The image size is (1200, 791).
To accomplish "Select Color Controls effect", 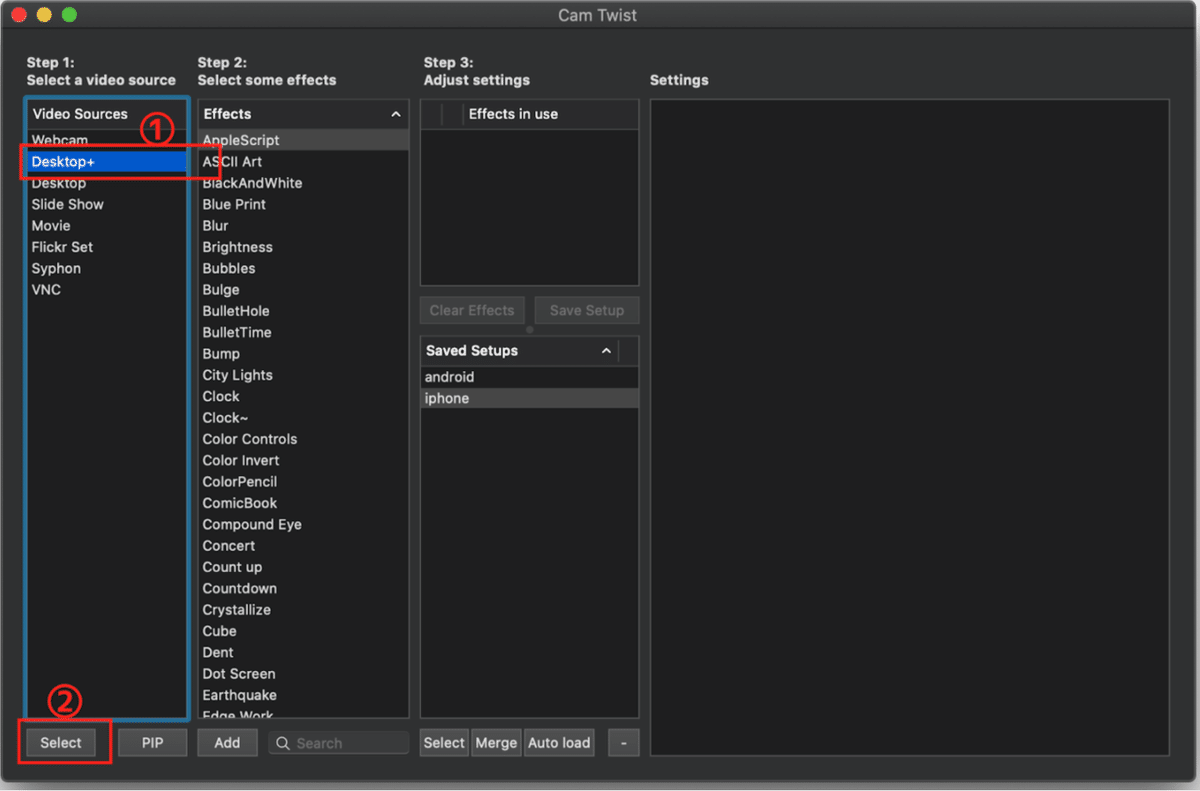I will point(303,439).
